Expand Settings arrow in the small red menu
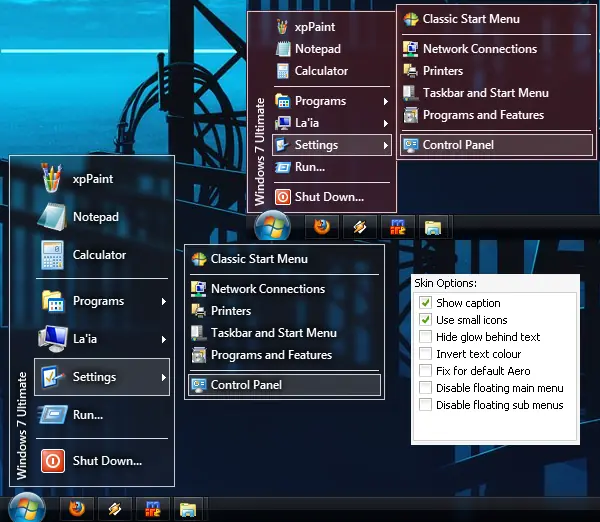The image size is (600, 522). point(386,145)
